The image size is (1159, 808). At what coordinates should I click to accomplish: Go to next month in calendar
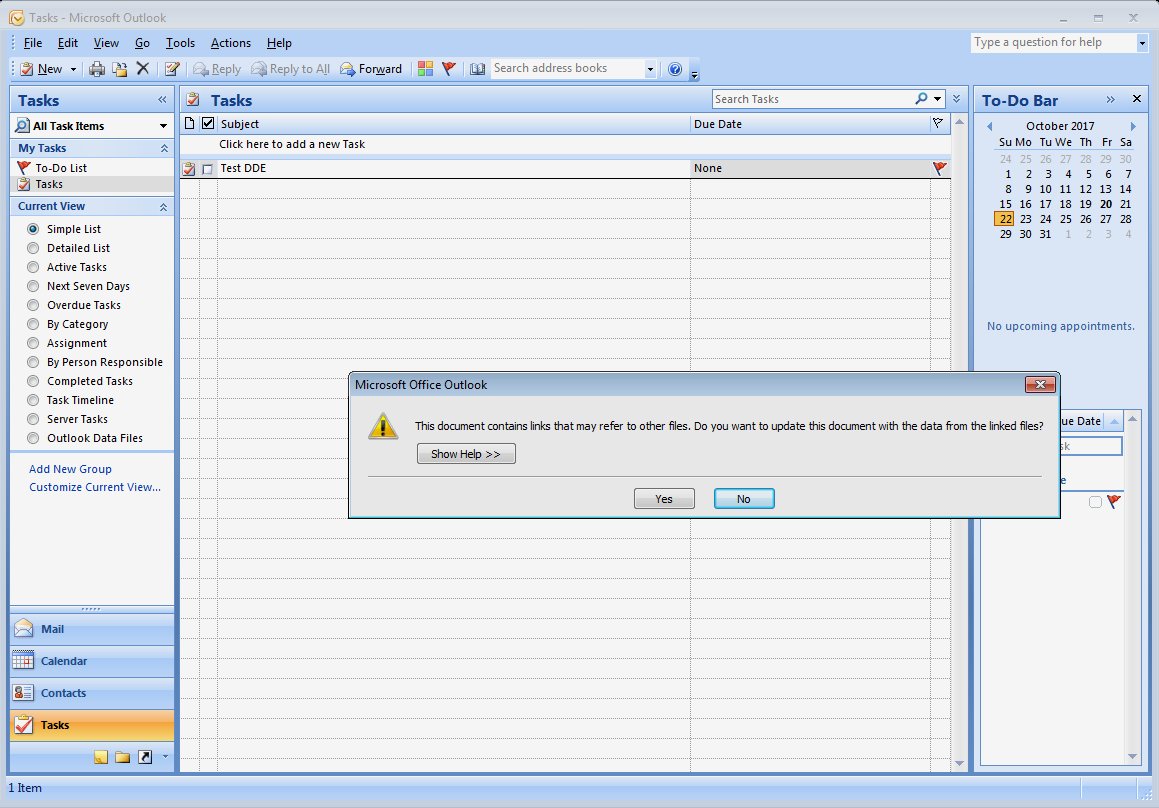click(1132, 126)
